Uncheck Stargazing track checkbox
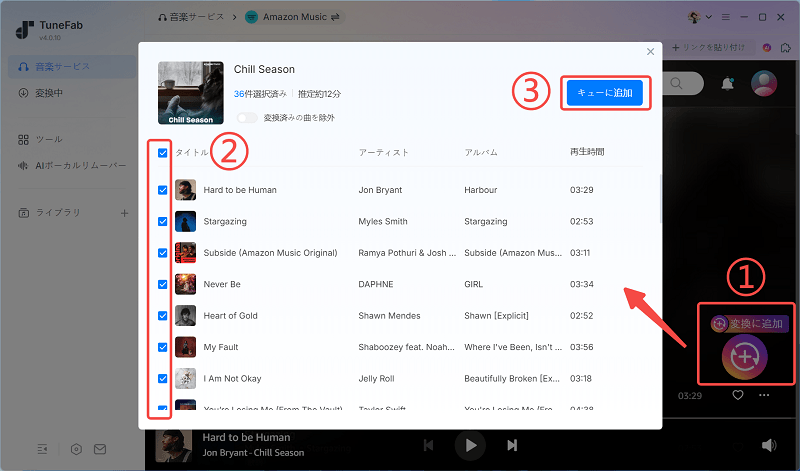The height and width of the screenshot is (471, 800). click(163, 221)
